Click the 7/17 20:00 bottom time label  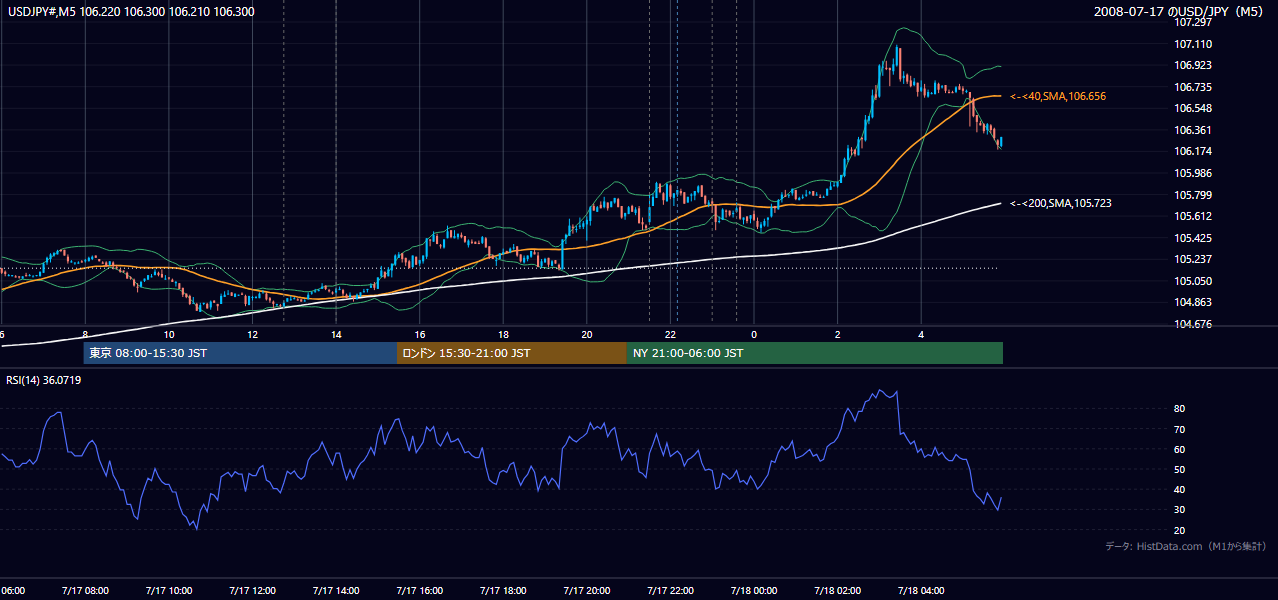tap(586, 591)
